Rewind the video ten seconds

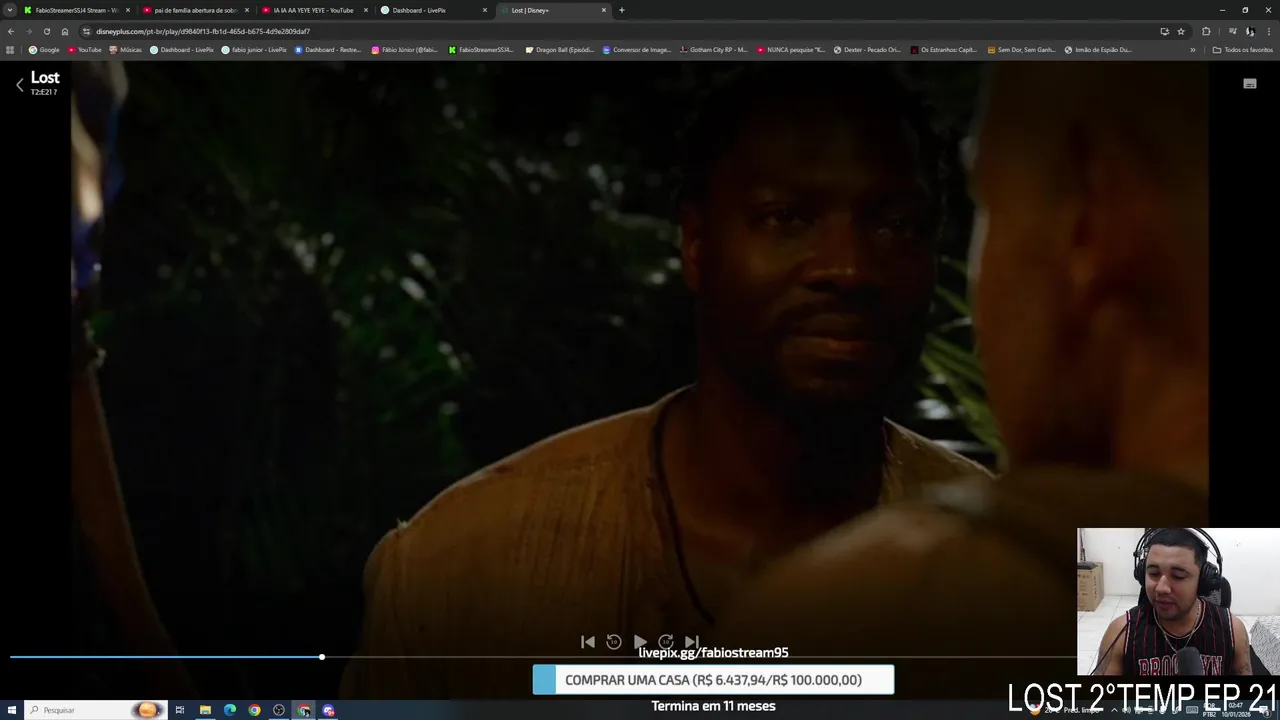pyautogui.click(x=614, y=642)
